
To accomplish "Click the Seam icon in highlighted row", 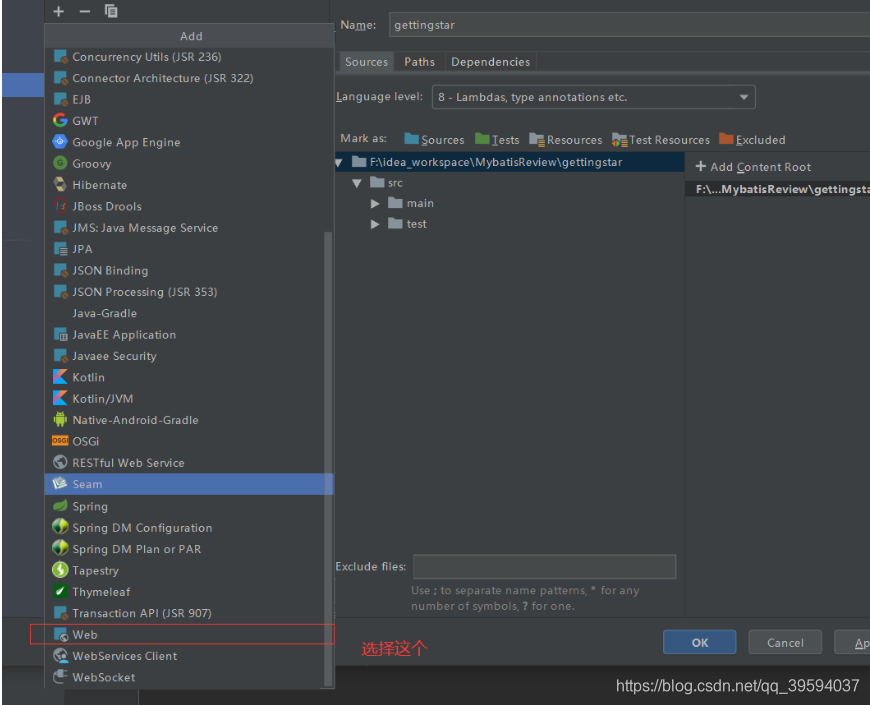I will [x=60, y=484].
